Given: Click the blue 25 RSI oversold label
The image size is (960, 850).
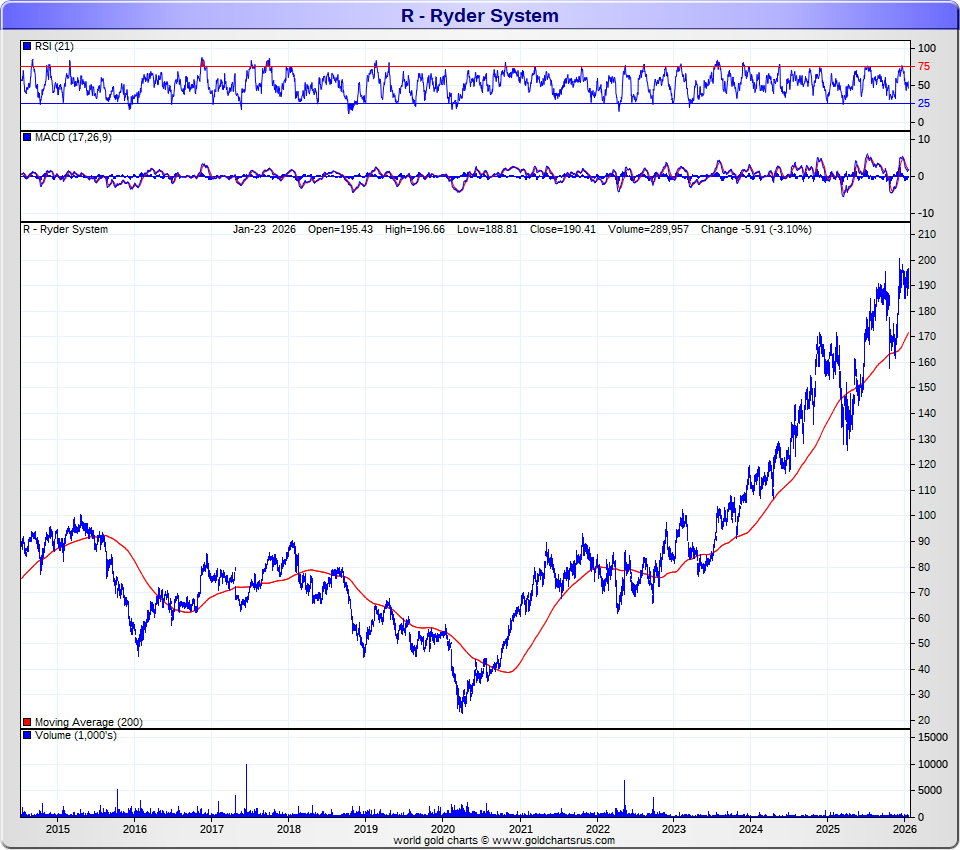Looking at the screenshot, I should (x=925, y=103).
